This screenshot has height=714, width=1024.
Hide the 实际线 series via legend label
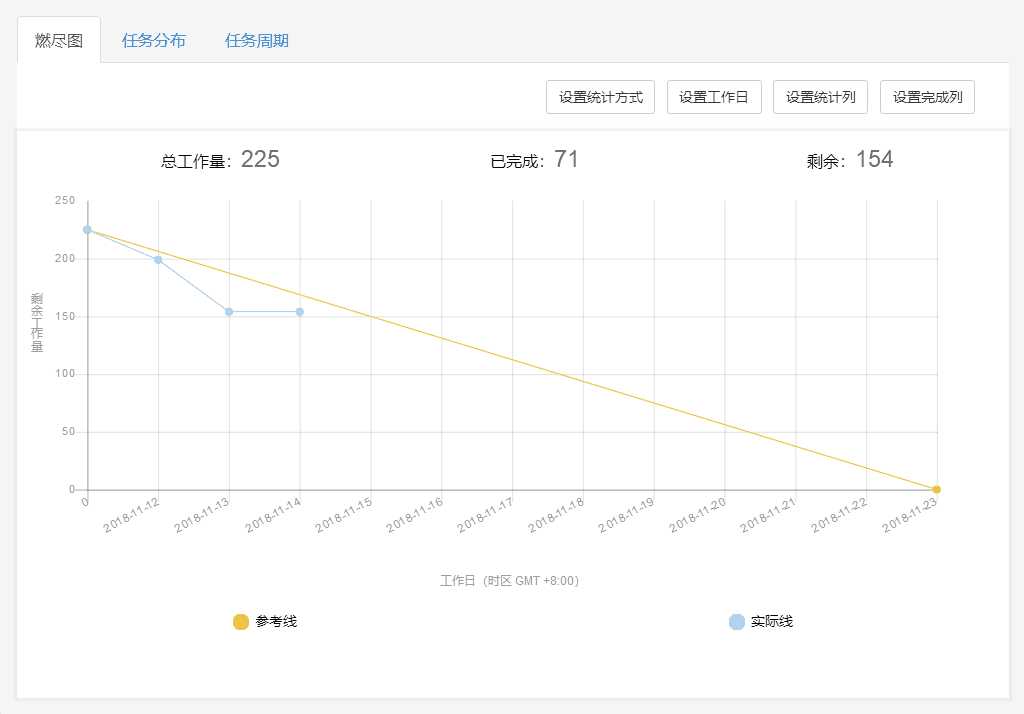pyautogui.click(x=772, y=622)
